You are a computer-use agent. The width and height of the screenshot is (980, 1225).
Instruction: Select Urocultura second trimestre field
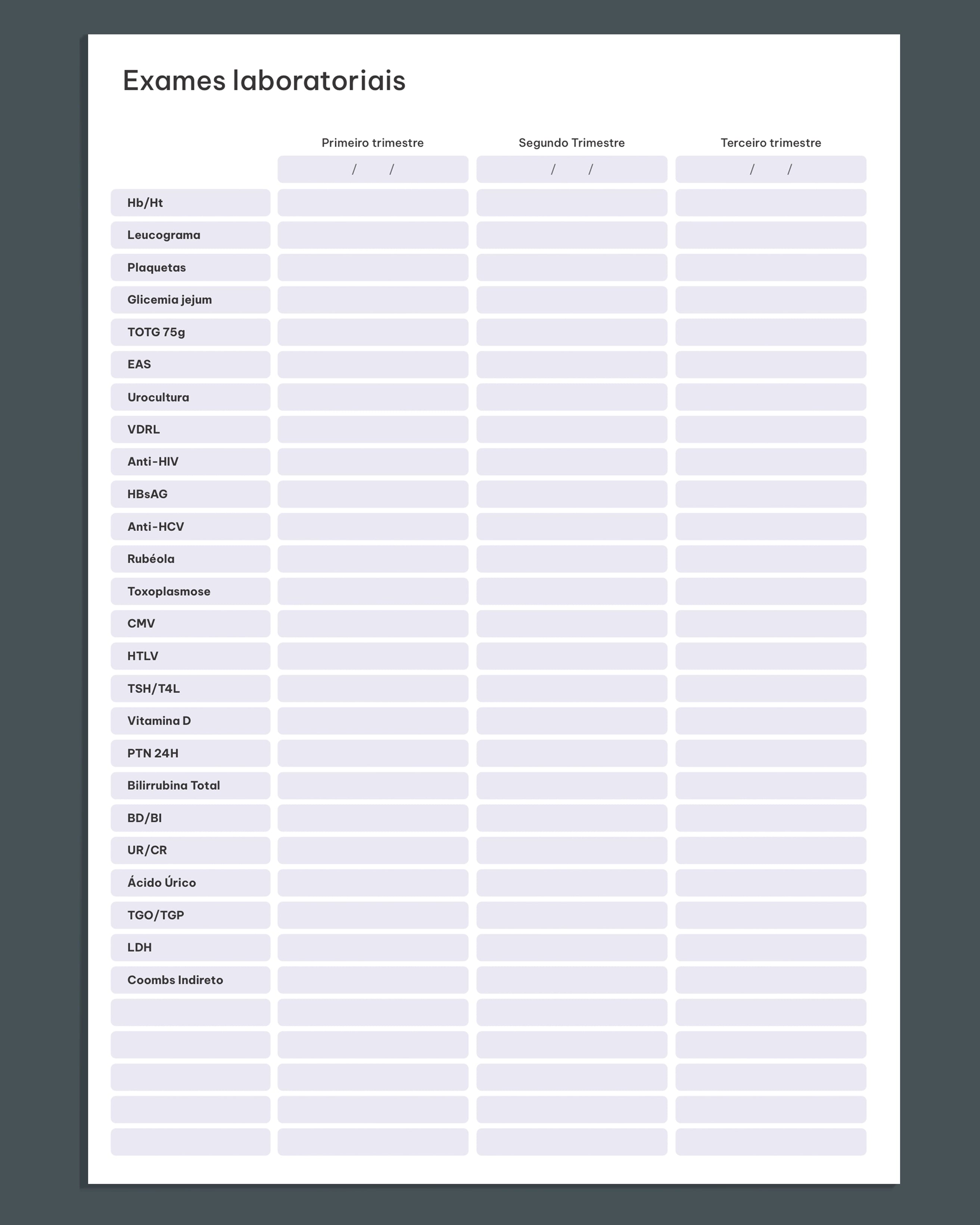point(572,397)
